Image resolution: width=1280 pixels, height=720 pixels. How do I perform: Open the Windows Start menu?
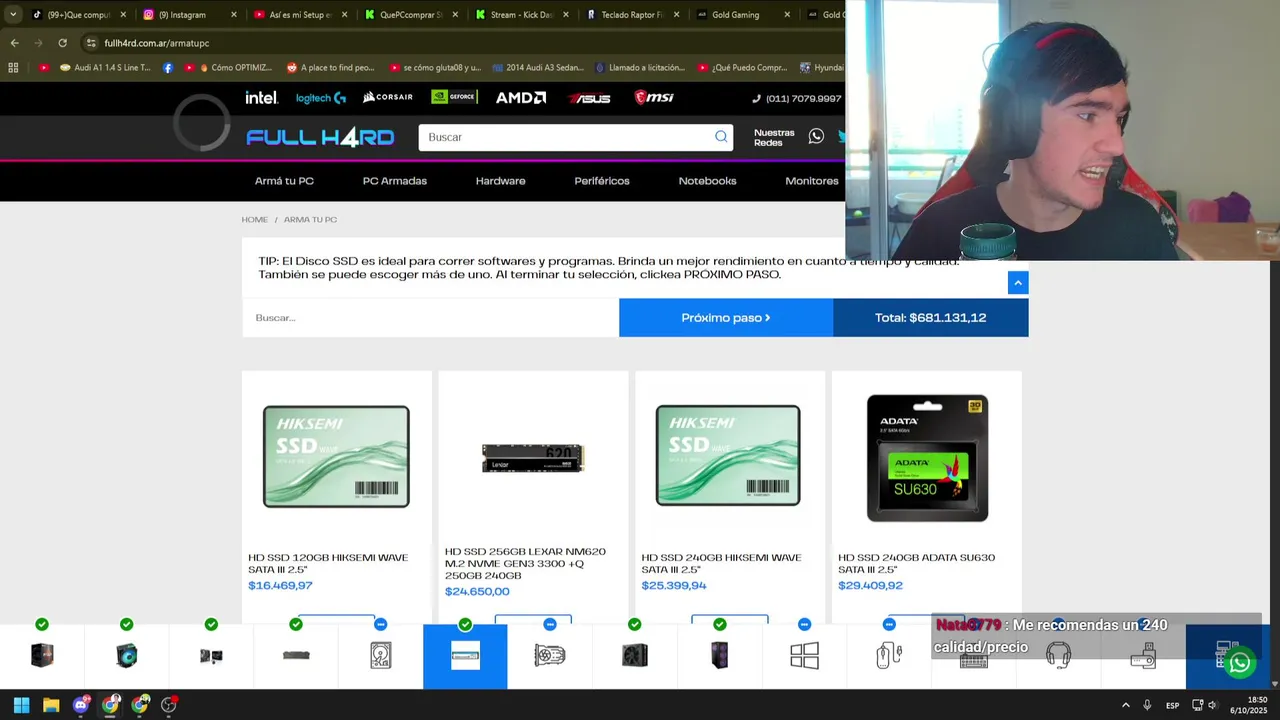click(x=21, y=705)
